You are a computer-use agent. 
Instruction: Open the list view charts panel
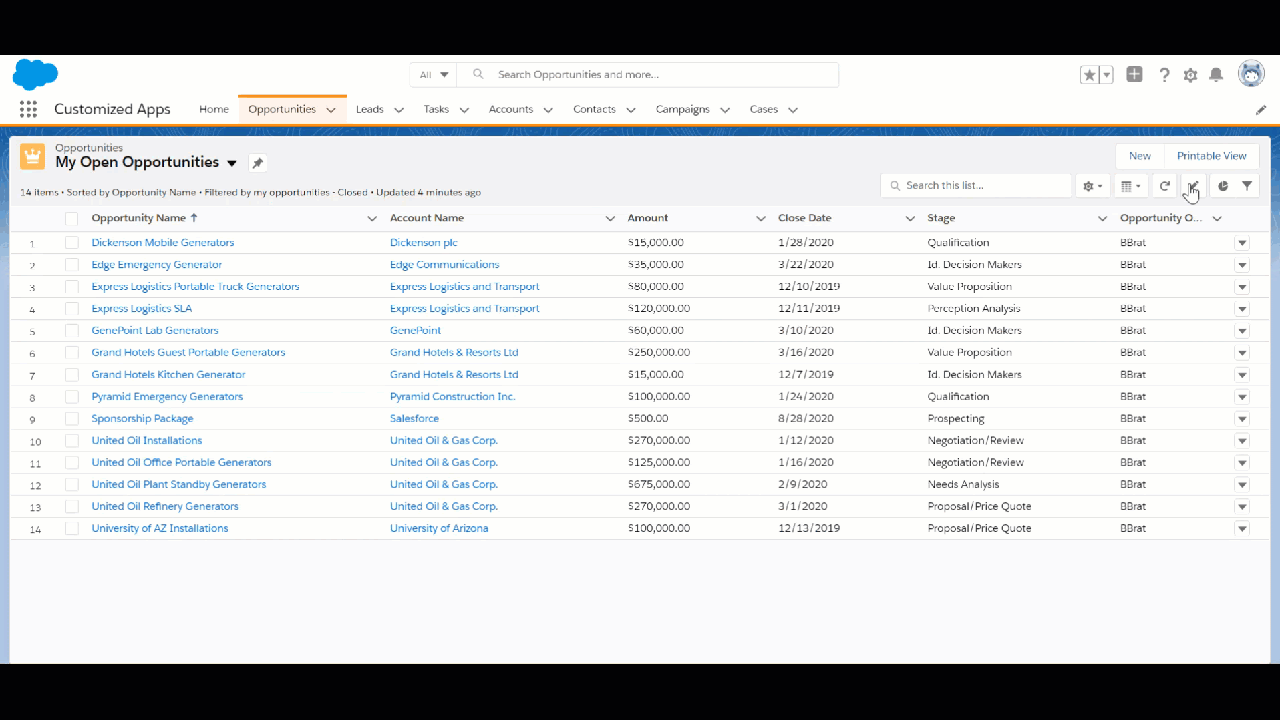click(x=1222, y=185)
